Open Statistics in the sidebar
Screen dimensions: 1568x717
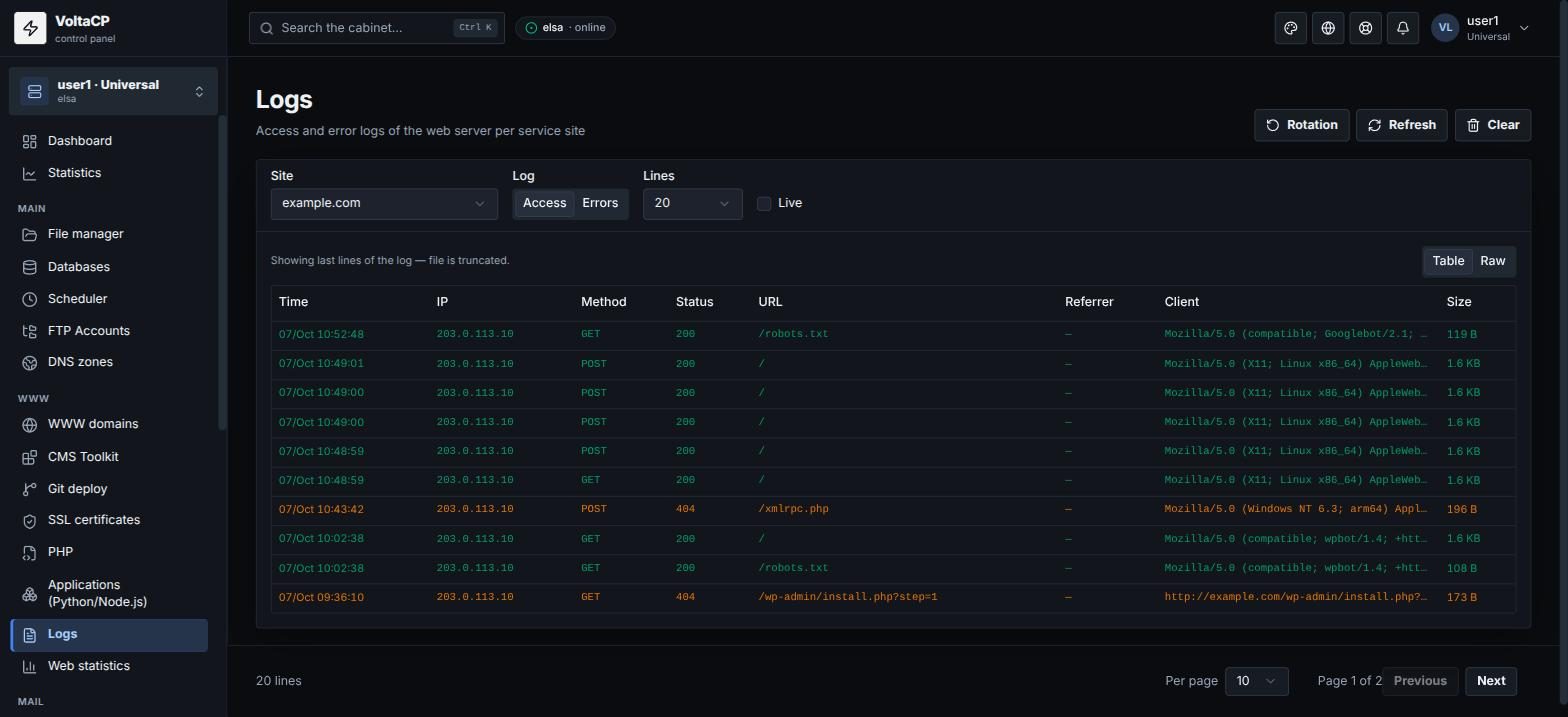109,173
